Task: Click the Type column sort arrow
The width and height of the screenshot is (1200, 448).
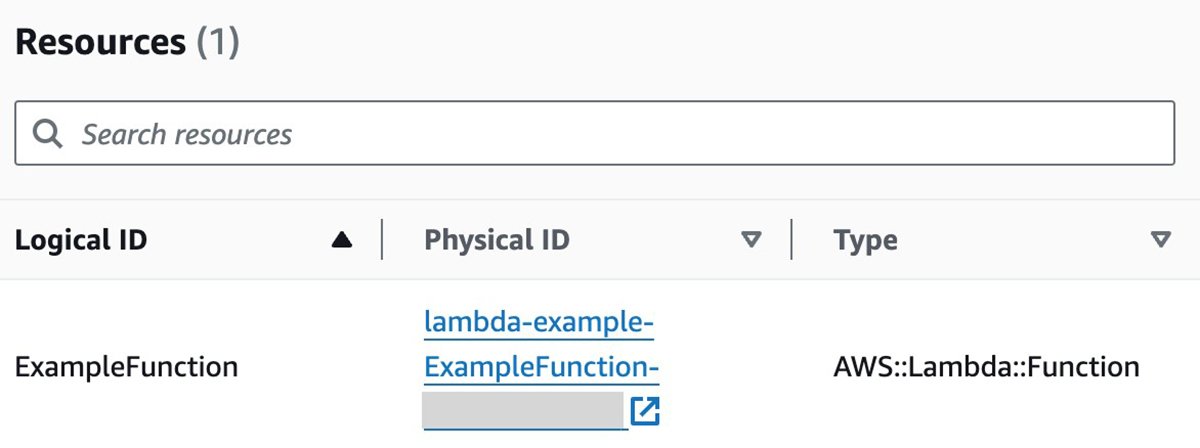Action: tap(1160, 240)
